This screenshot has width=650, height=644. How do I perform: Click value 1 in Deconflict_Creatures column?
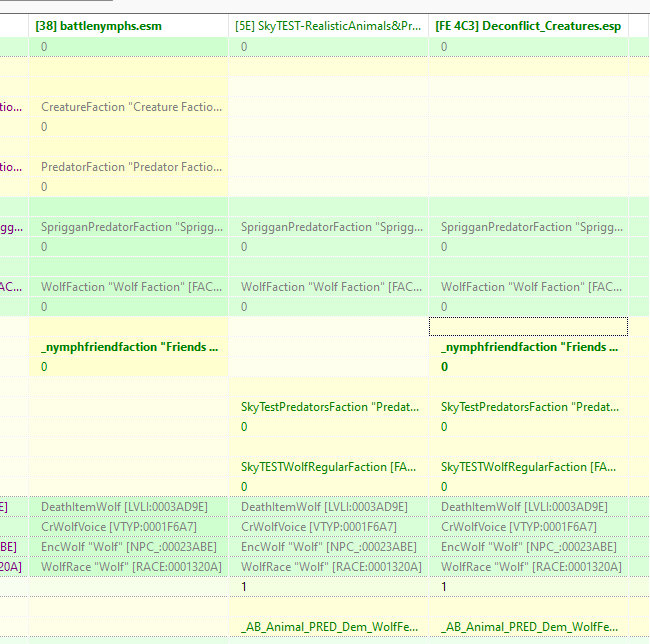(529, 586)
